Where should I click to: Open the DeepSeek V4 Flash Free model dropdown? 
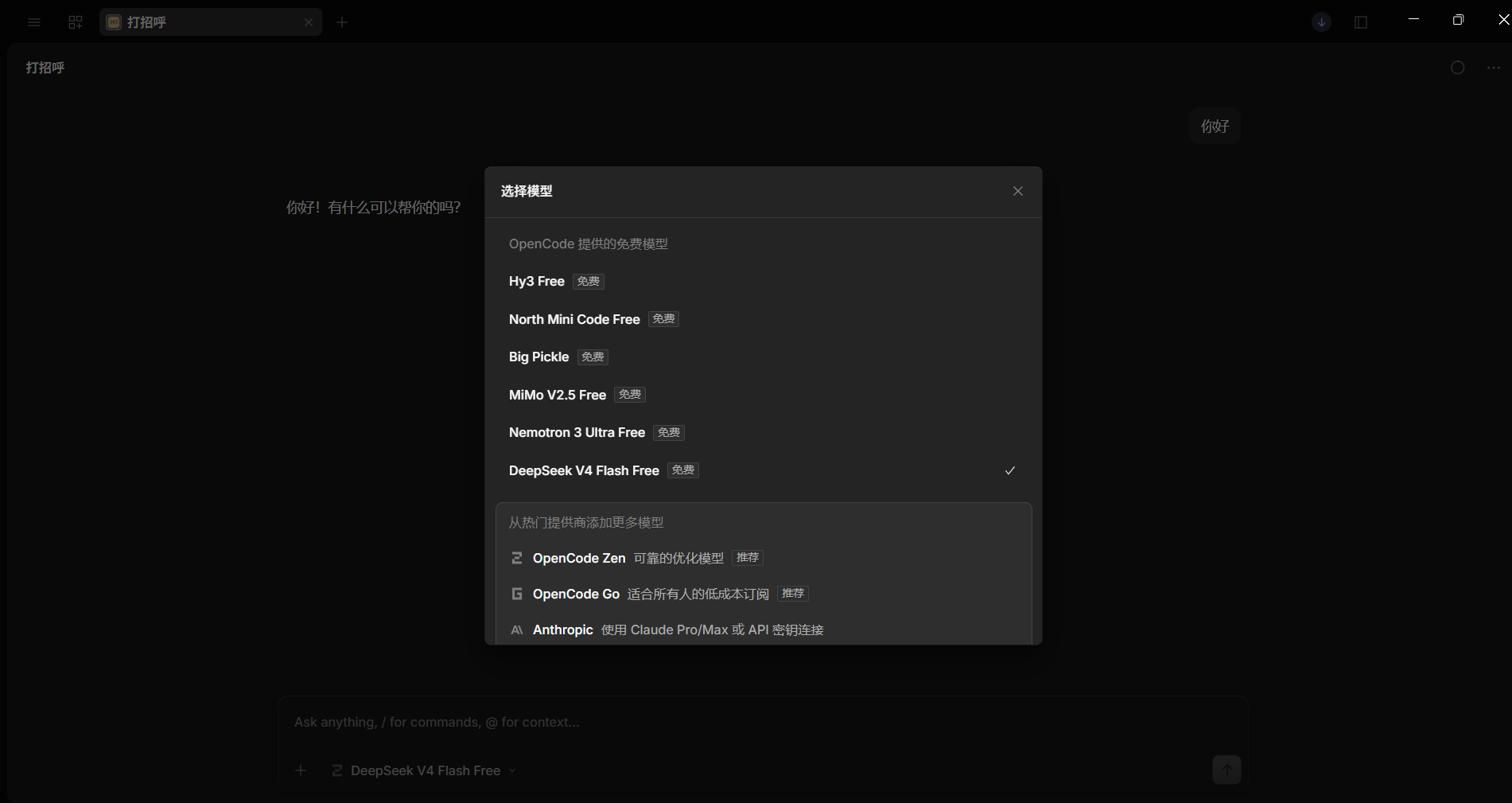(x=424, y=770)
